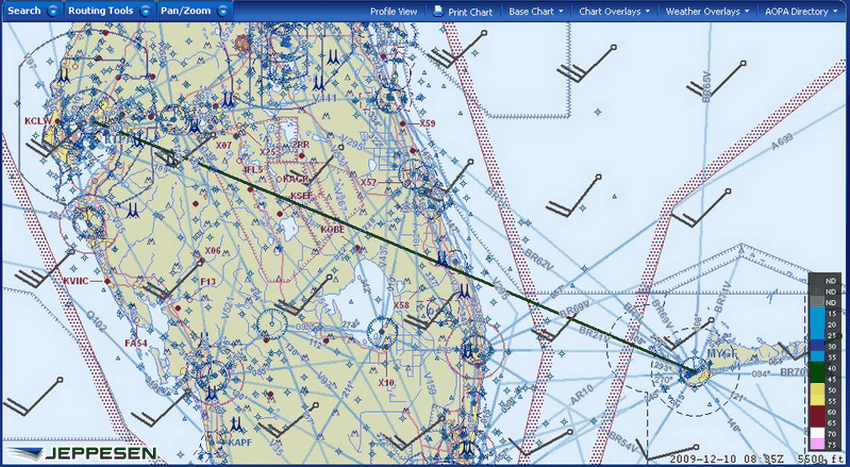Image resolution: width=850 pixels, height=467 pixels.
Task: Click the obstruction tower icon near V97
Action: pyautogui.click(x=65, y=75)
